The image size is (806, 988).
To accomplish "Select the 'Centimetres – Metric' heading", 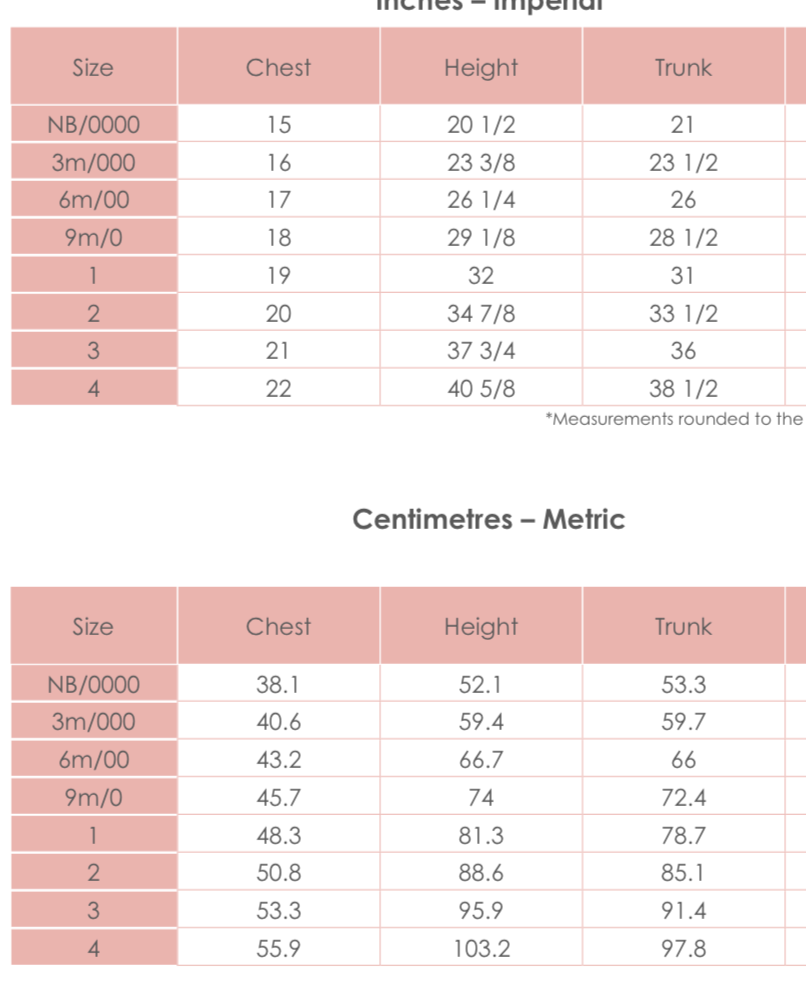I will tap(488, 520).
